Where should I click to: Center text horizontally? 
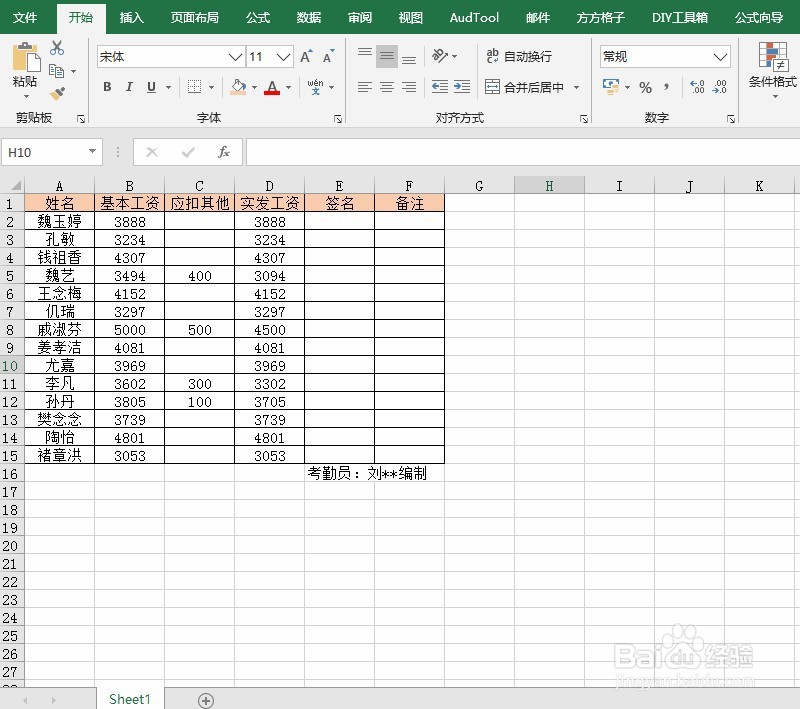(x=387, y=87)
